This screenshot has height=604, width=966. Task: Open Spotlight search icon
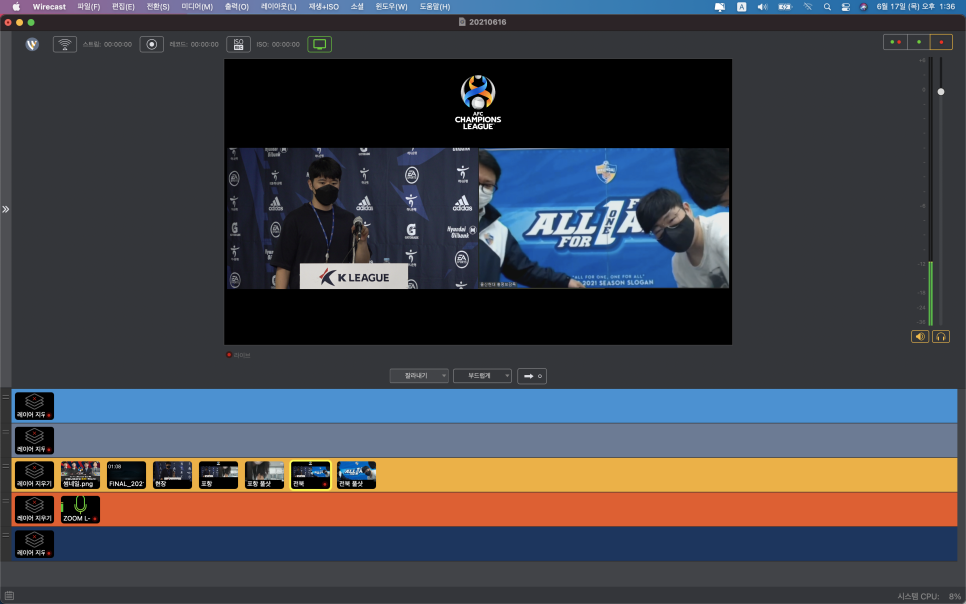click(827, 7)
